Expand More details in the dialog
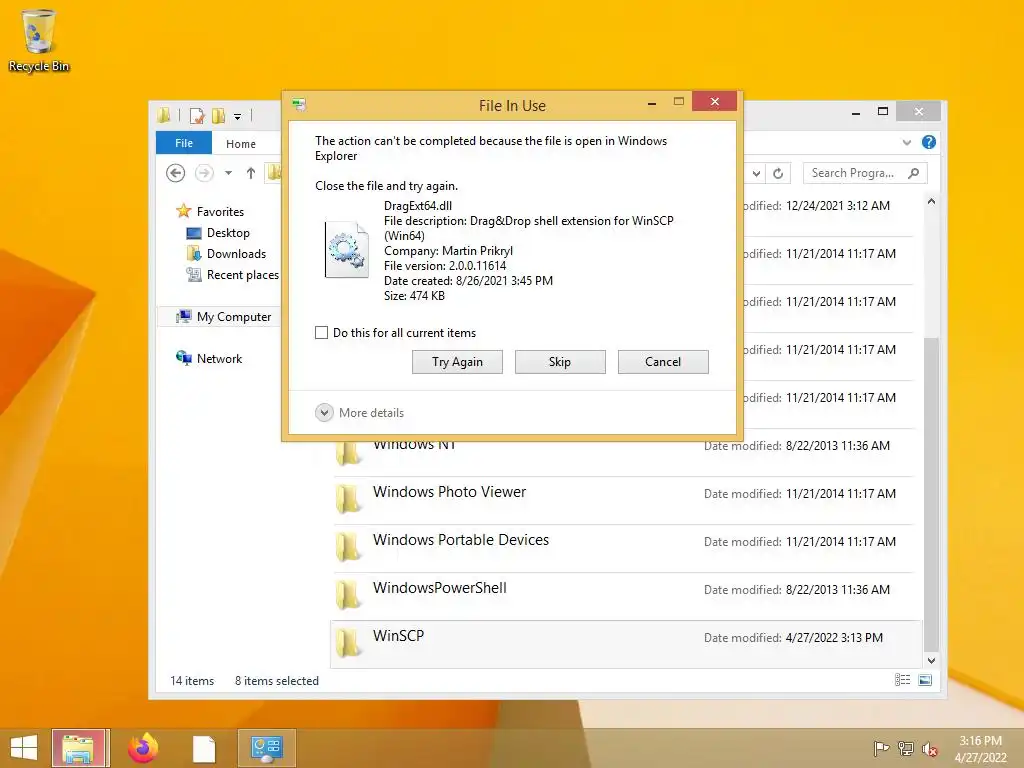1024x768 pixels. (360, 413)
